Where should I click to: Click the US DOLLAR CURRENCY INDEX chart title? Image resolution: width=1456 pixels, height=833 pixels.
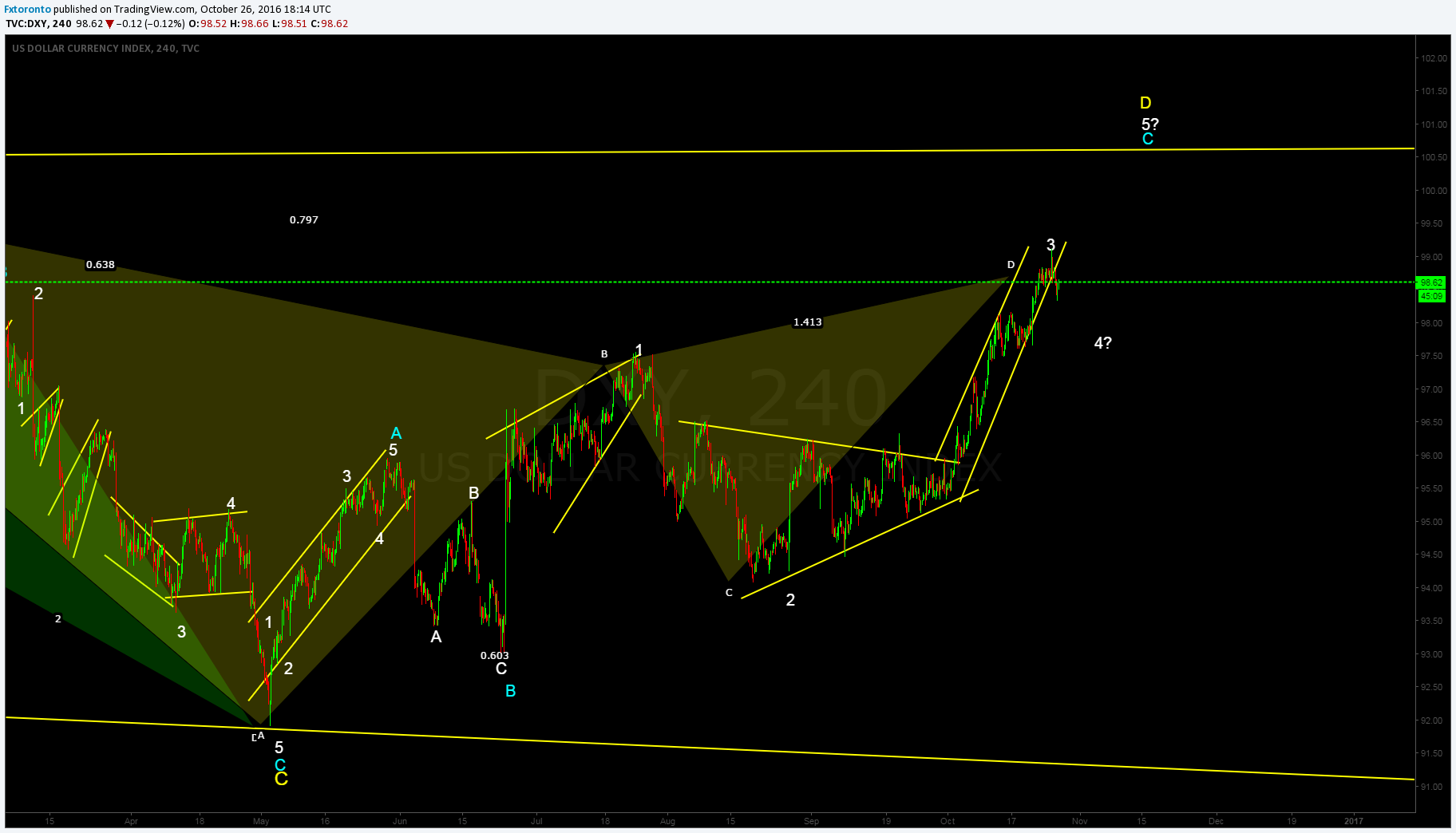[x=106, y=49]
